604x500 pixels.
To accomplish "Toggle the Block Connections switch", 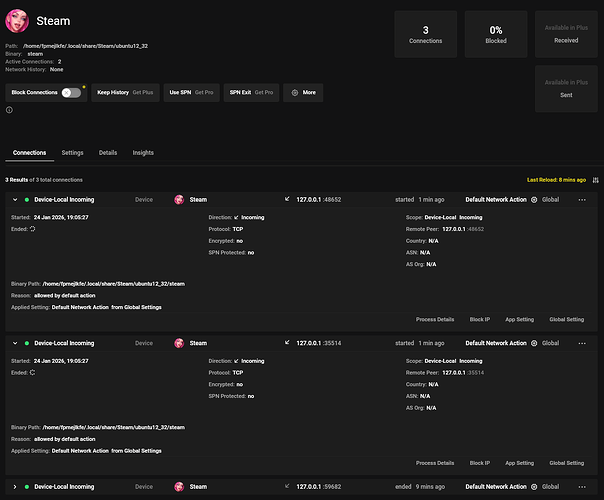I will [71, 92].
